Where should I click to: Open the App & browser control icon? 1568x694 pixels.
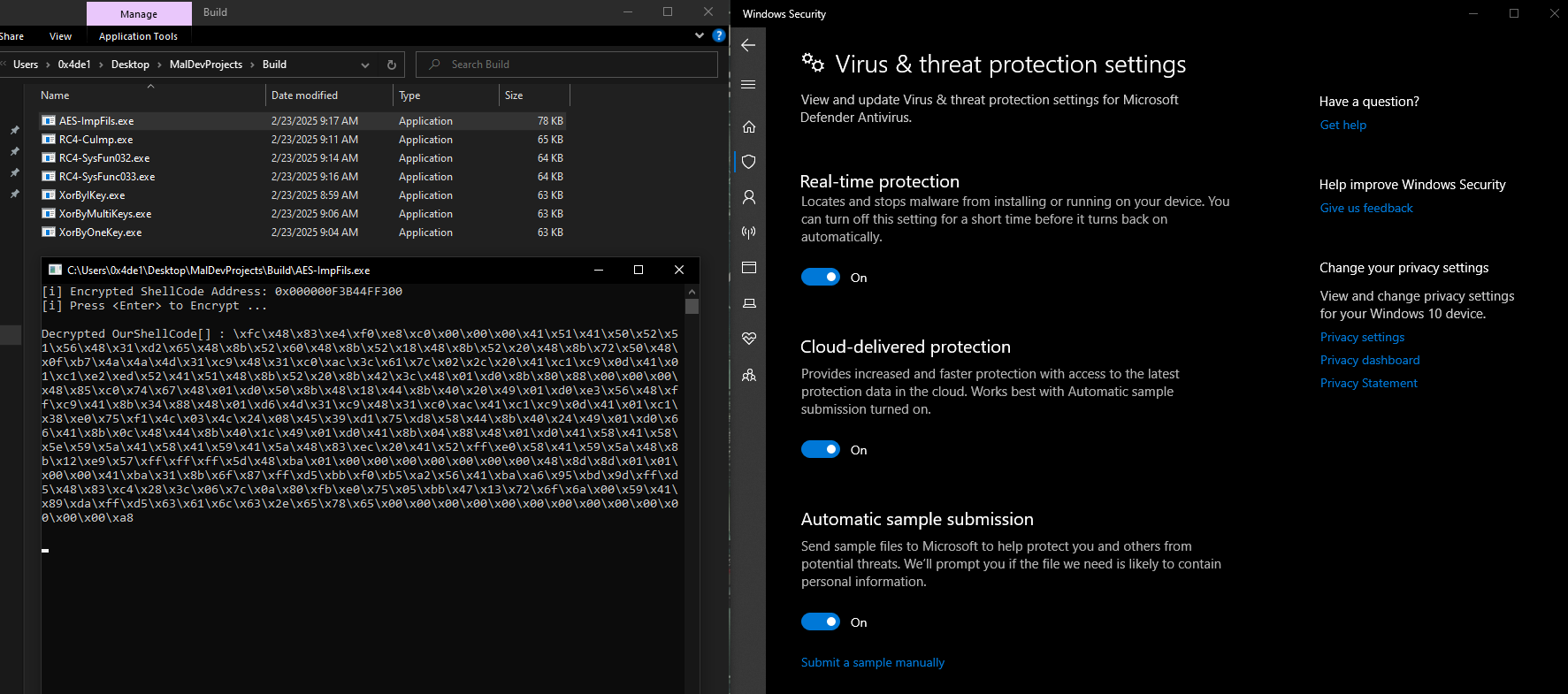749,268
